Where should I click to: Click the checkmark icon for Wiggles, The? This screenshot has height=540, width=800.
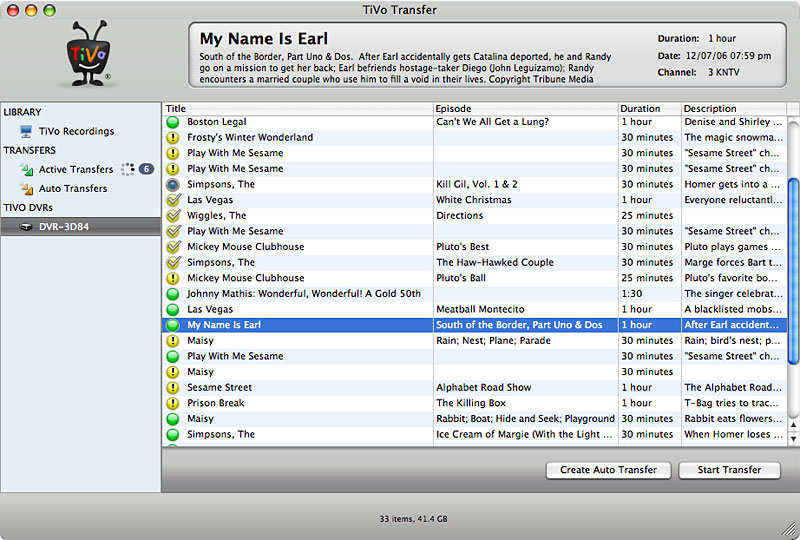pos(173,216)
